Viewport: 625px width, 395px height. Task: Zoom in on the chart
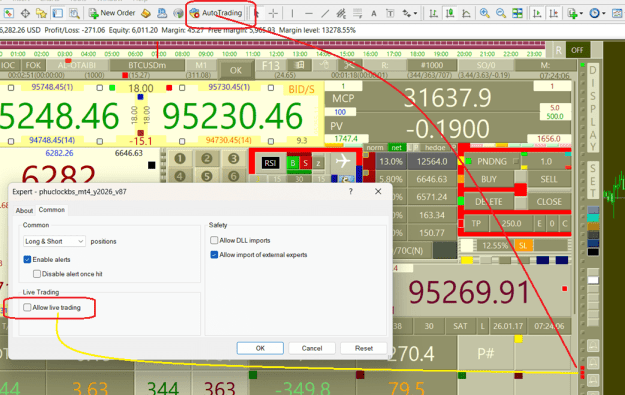click(x=485, y=14)
